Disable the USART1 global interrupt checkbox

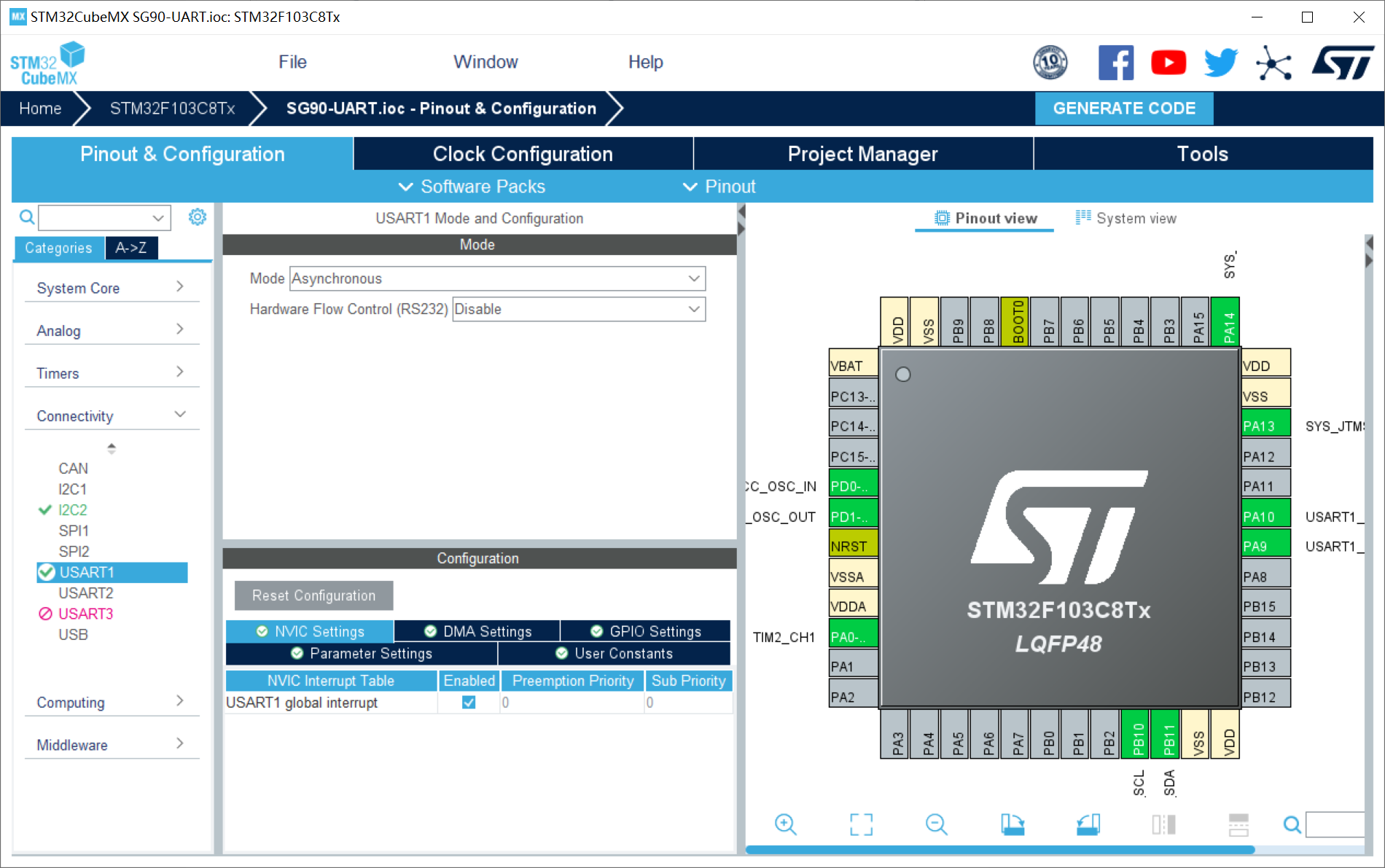pos(469,703)
